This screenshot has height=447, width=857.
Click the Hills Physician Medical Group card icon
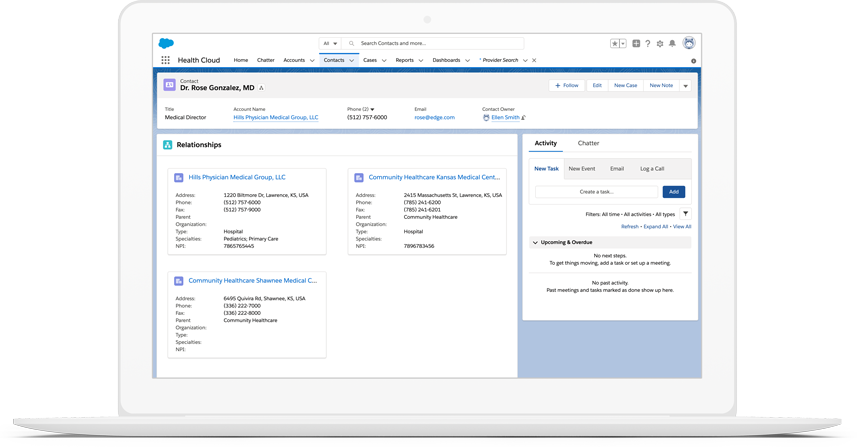[179, 178]
